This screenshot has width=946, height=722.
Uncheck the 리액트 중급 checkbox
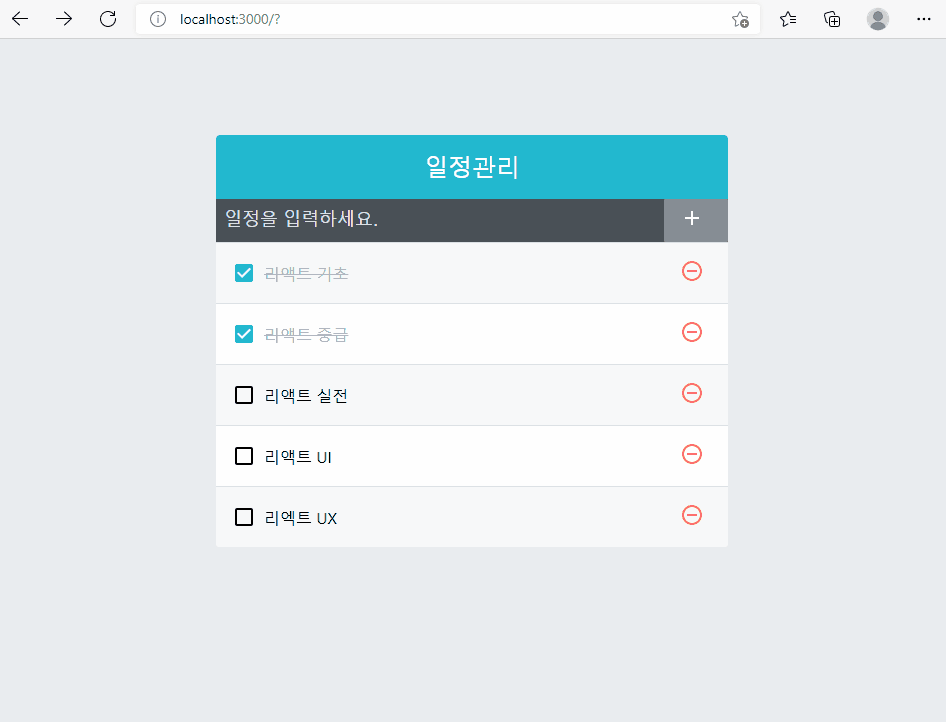click(x=244, y=334)
